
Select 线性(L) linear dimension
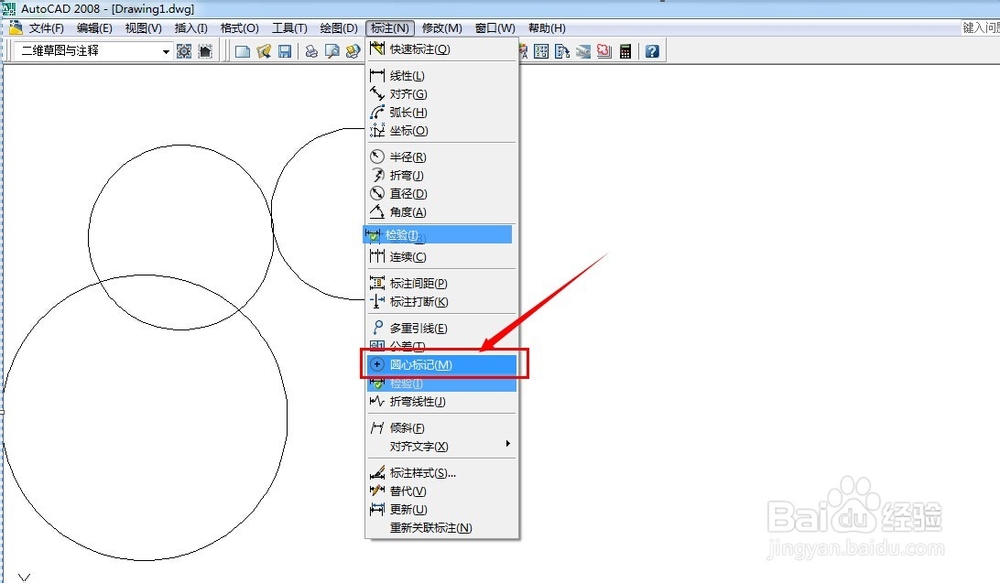tap(441, 76)
